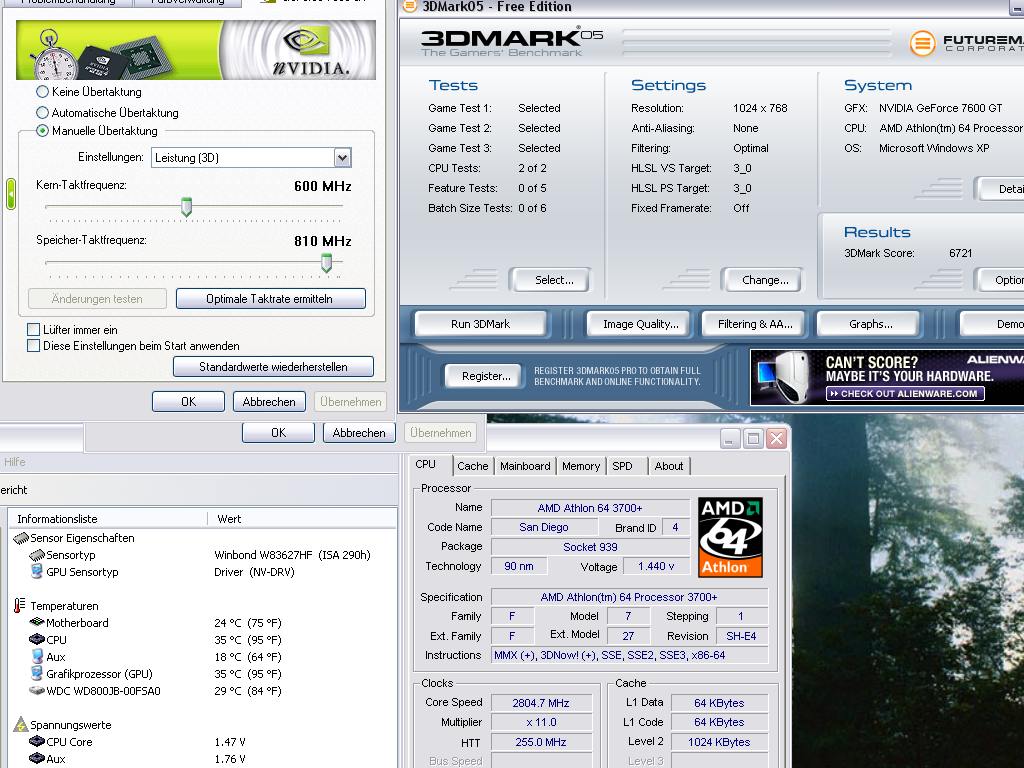Click the Socket 939 package value
The width and height of the screenshot is (1024, 768).
point(590,547)
